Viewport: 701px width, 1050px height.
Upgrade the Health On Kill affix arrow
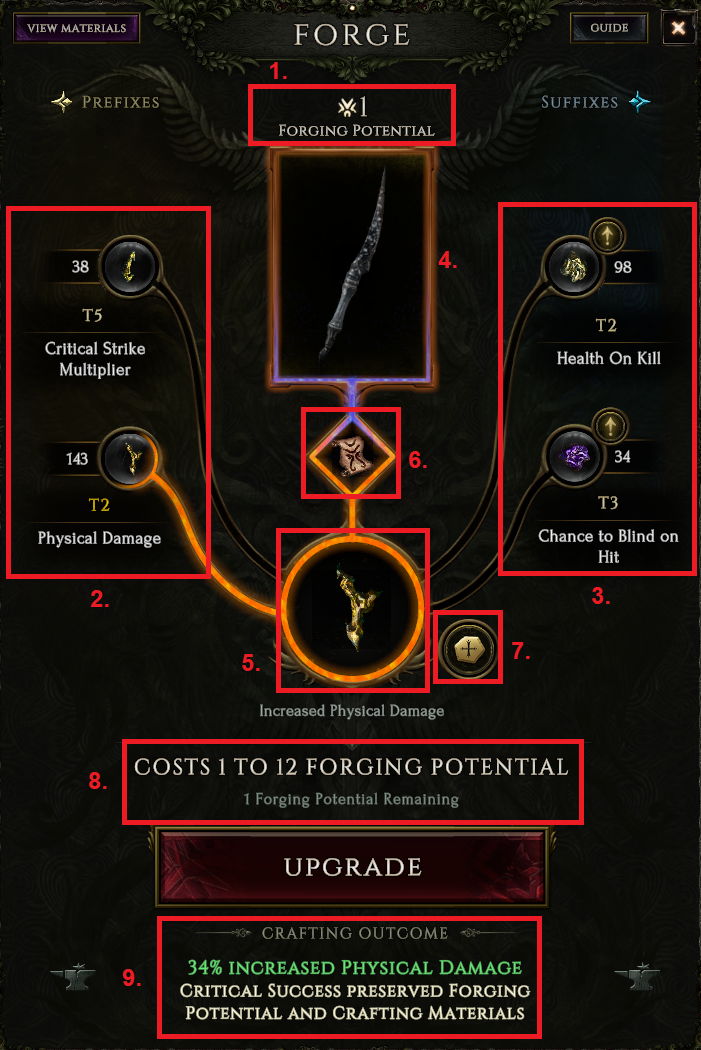(x=608, y=236)
